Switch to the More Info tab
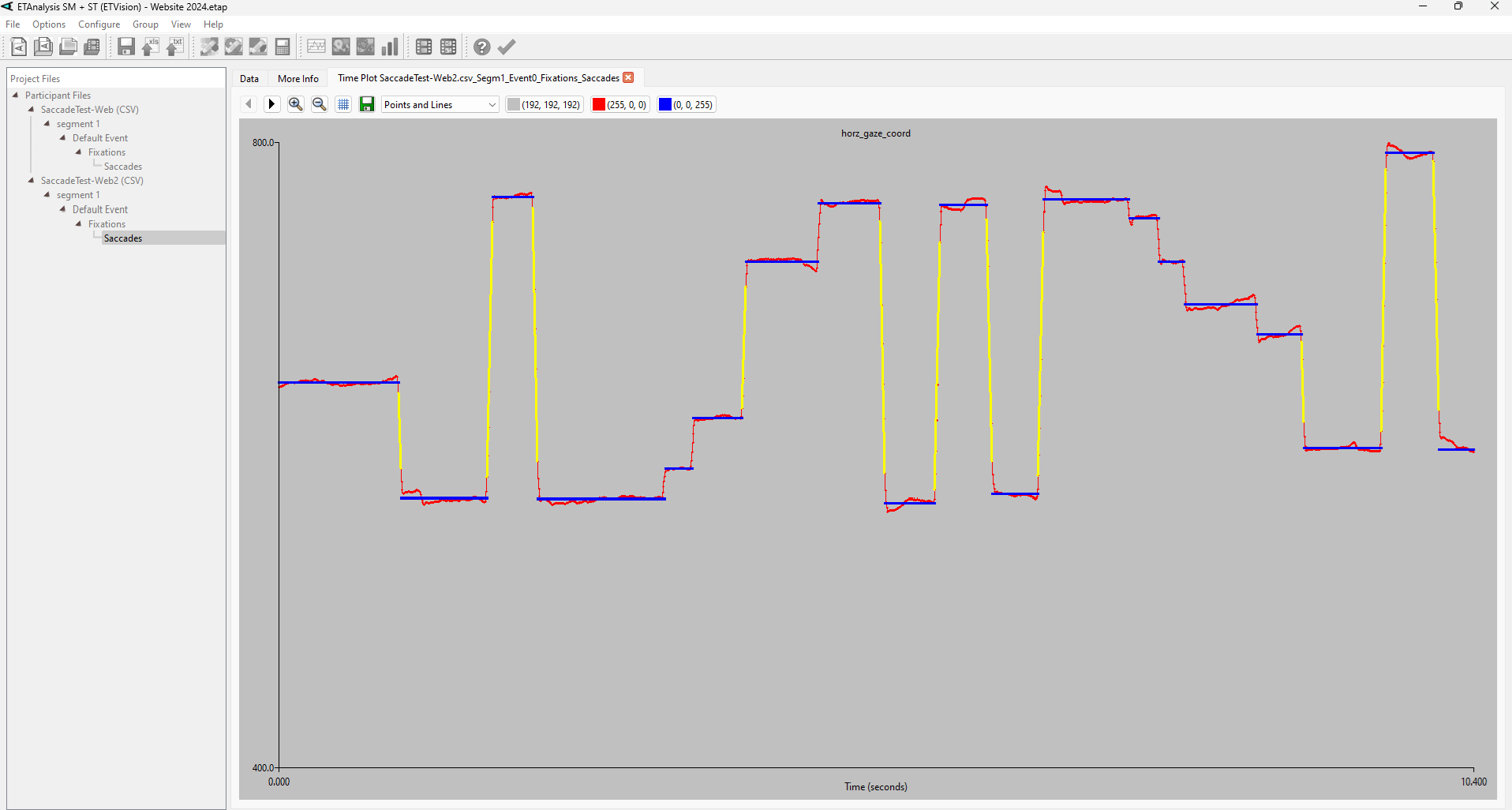1512x810 pixels. click(298, 78)
